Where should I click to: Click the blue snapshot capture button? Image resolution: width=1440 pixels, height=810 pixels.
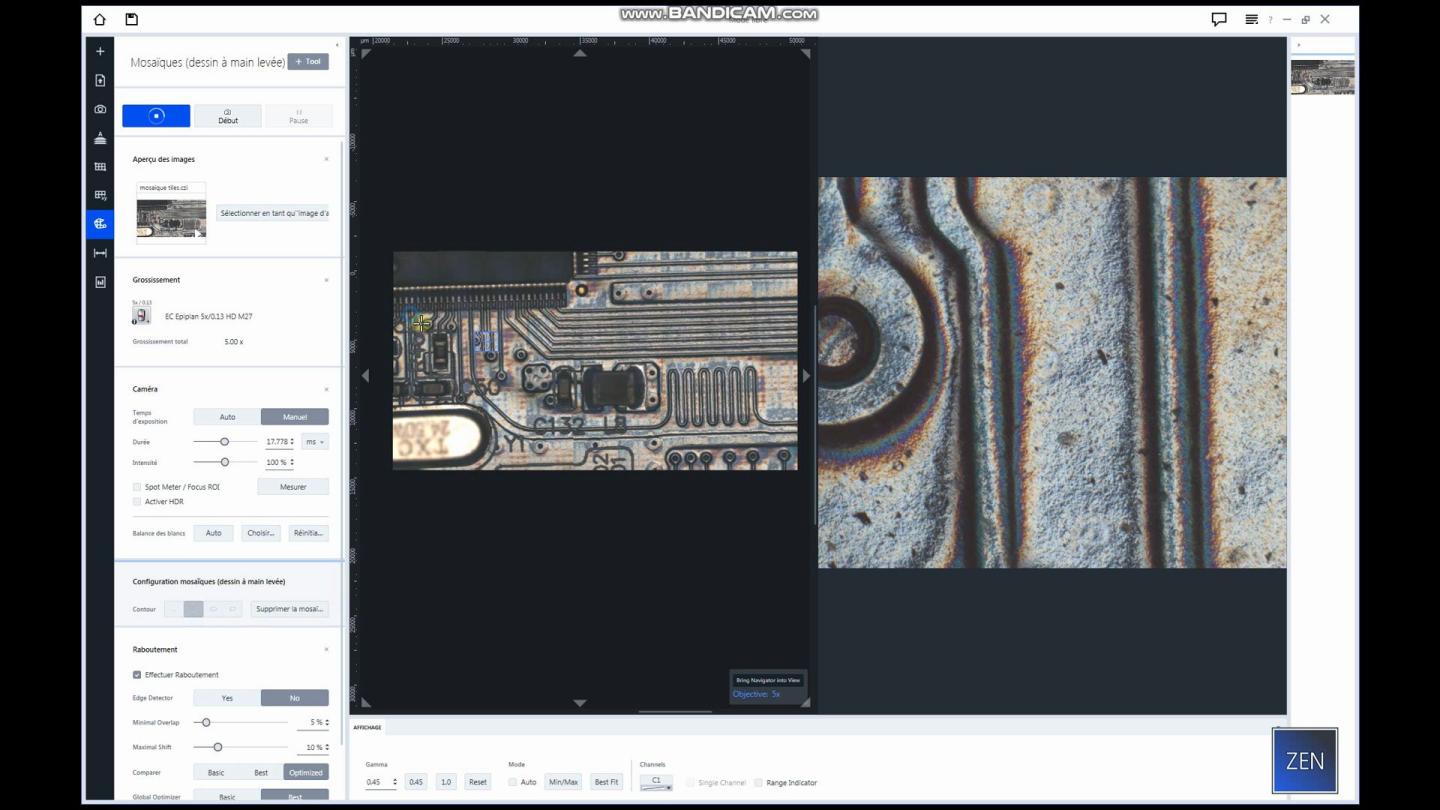click(x=156, y=115)
